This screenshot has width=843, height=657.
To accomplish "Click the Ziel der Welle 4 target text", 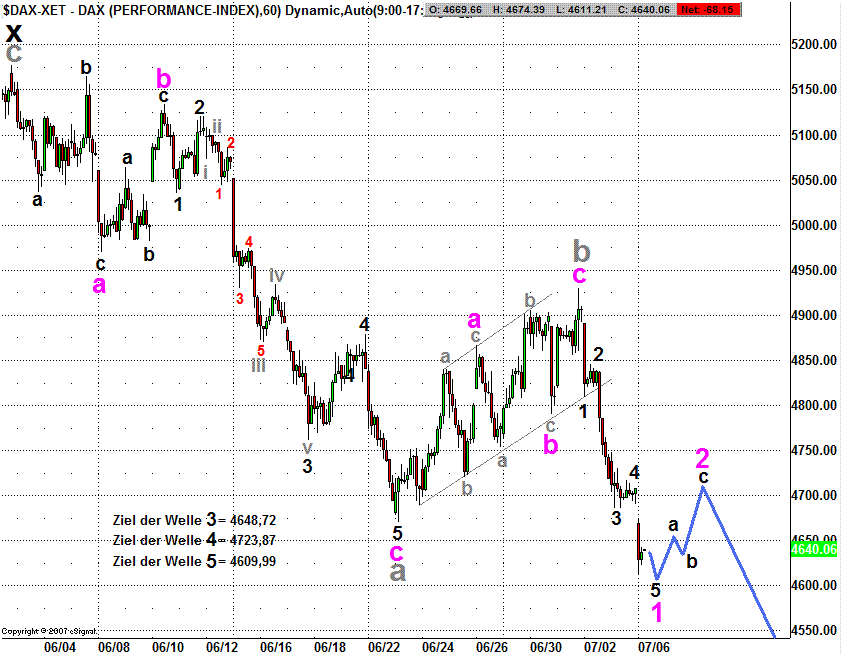I will point(194,540).
